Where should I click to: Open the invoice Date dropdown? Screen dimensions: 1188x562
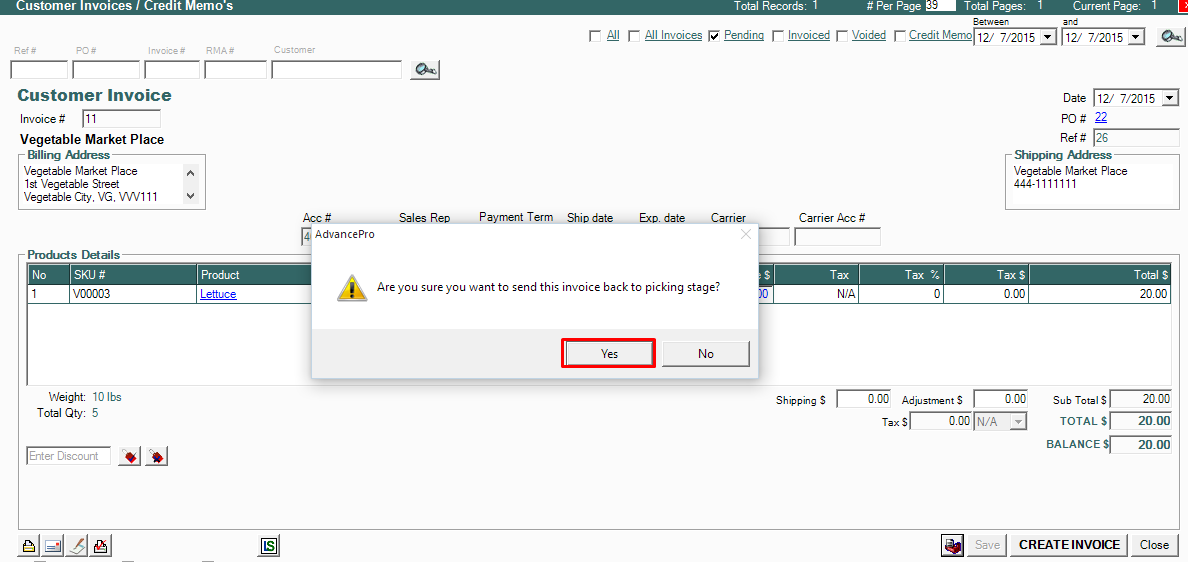[x=1170, y=99]
